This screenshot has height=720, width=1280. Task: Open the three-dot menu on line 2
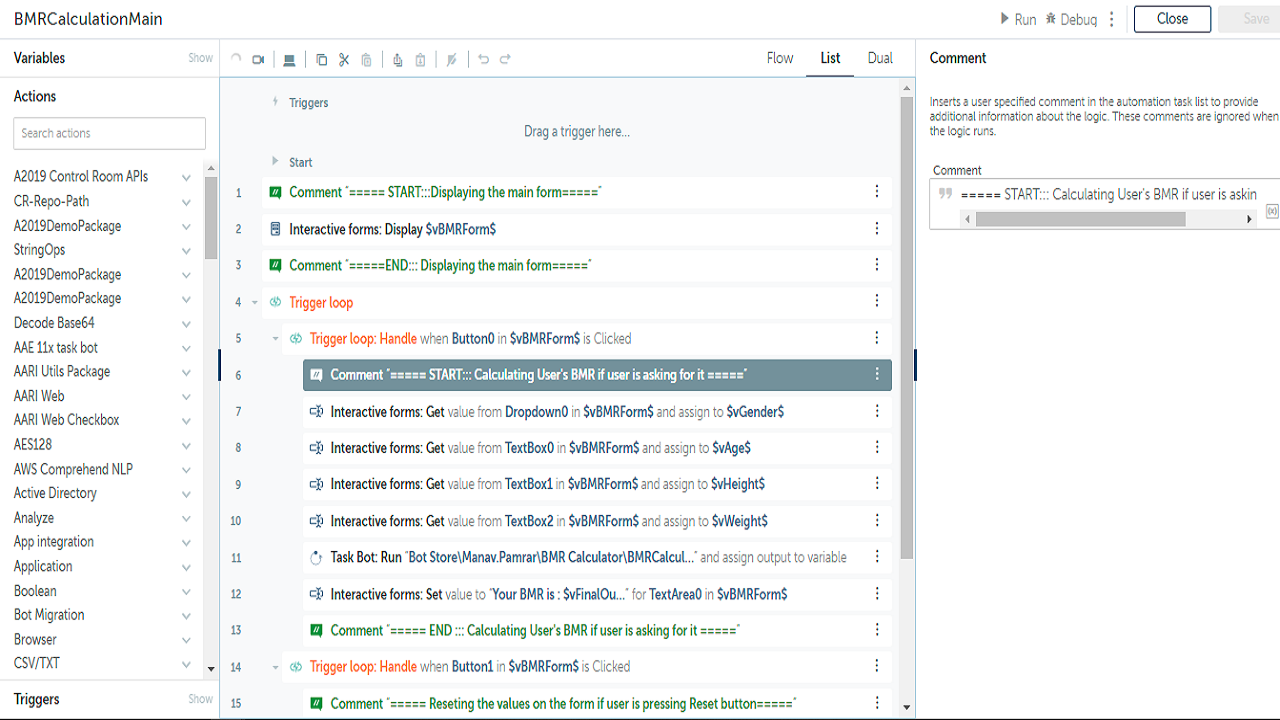coord(877,229)
